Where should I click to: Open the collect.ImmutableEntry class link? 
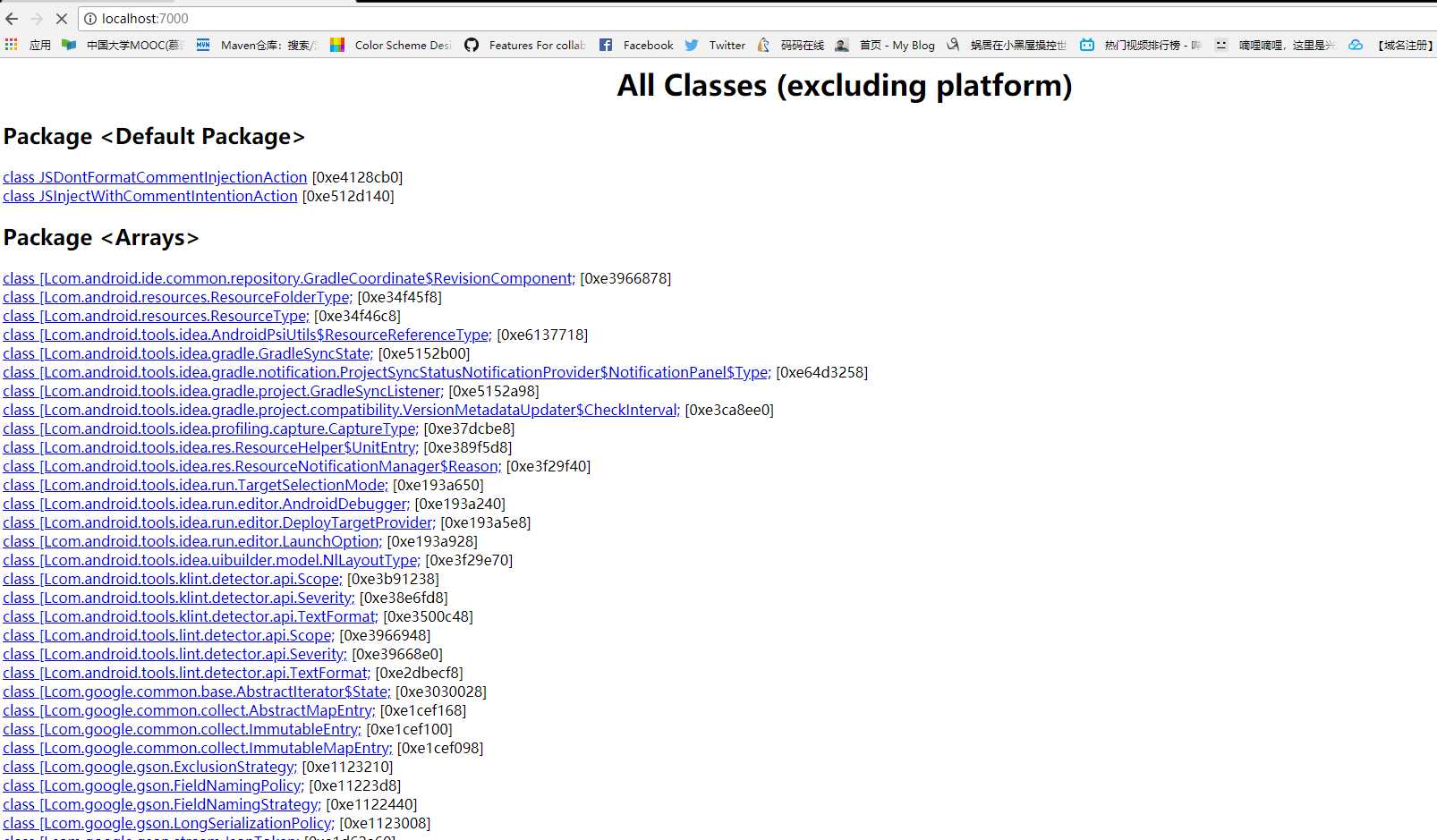click(183, 729)
